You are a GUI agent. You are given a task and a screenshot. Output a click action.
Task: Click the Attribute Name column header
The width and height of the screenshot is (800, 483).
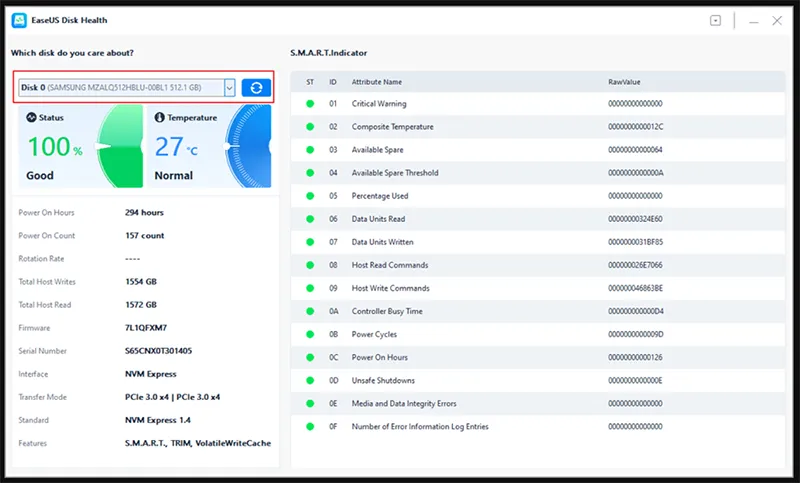click(377, 82)
